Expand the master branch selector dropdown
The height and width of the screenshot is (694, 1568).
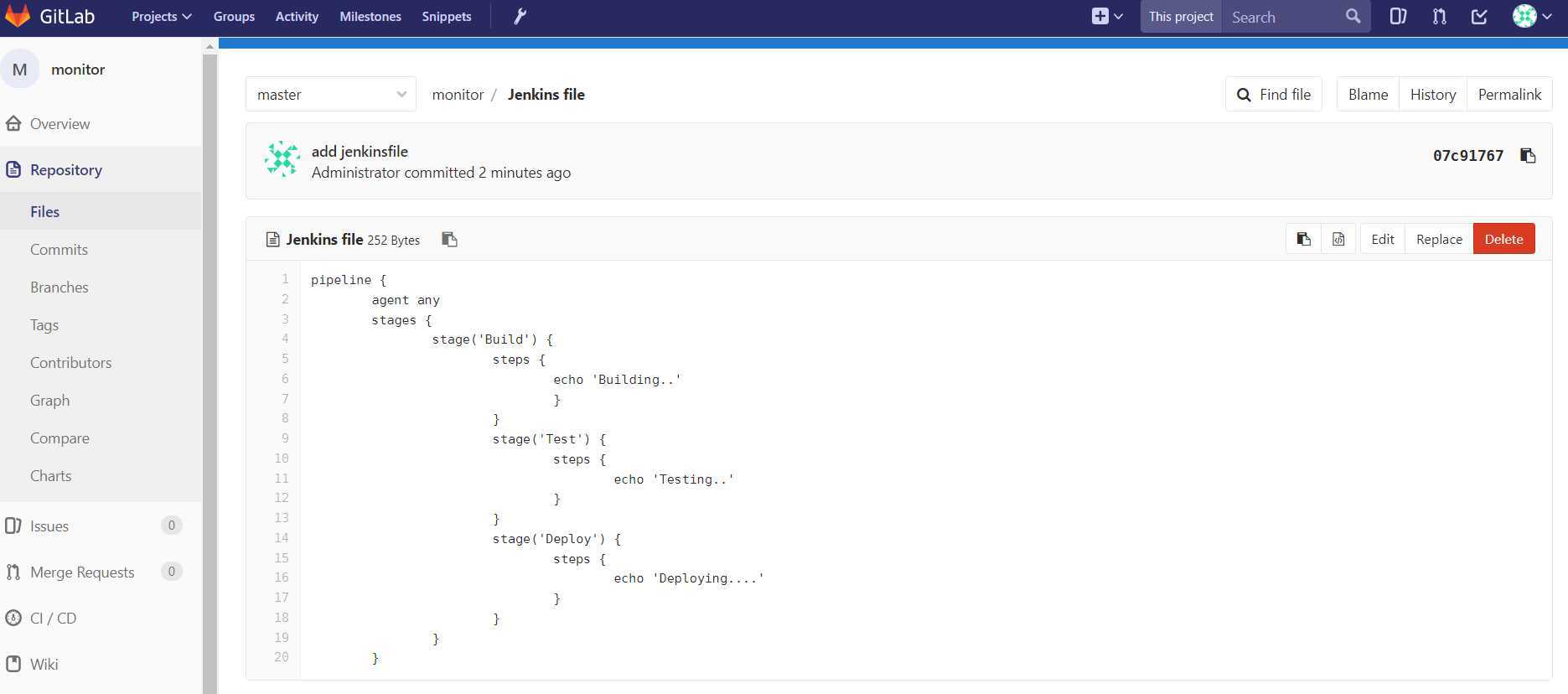pyautogui.click(x=331, y=95)
